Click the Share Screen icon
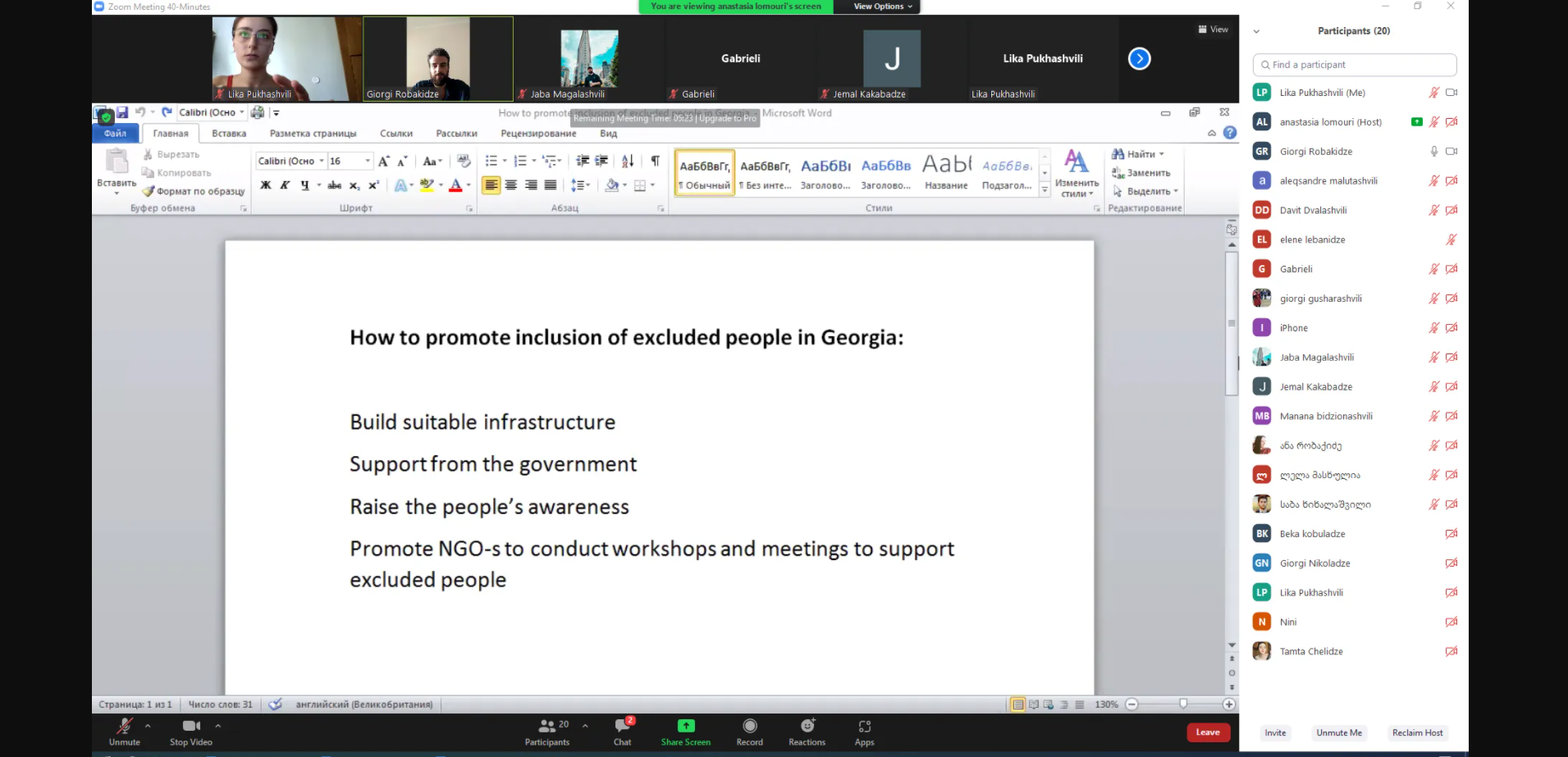 pyautogui.click(x=685, y=727)
